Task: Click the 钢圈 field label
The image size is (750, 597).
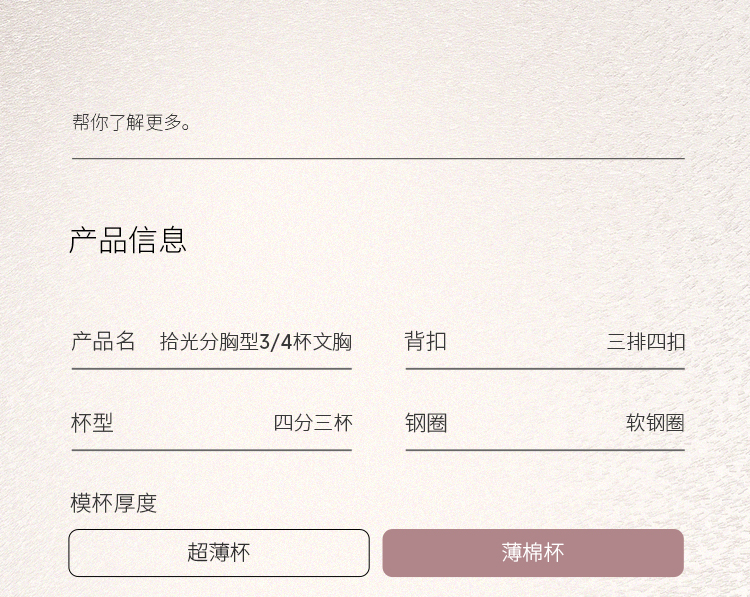Action: (x=426, y=423)
